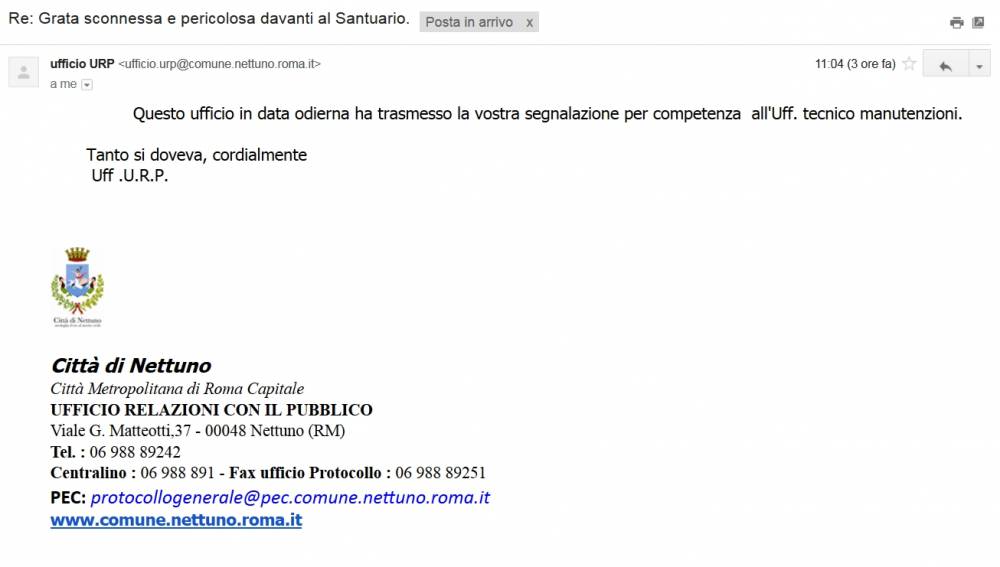Image resolution: width=1000 pixels, height=567 pixels.
Task: Print this email using the printer icon
Action: pos(956,23)
